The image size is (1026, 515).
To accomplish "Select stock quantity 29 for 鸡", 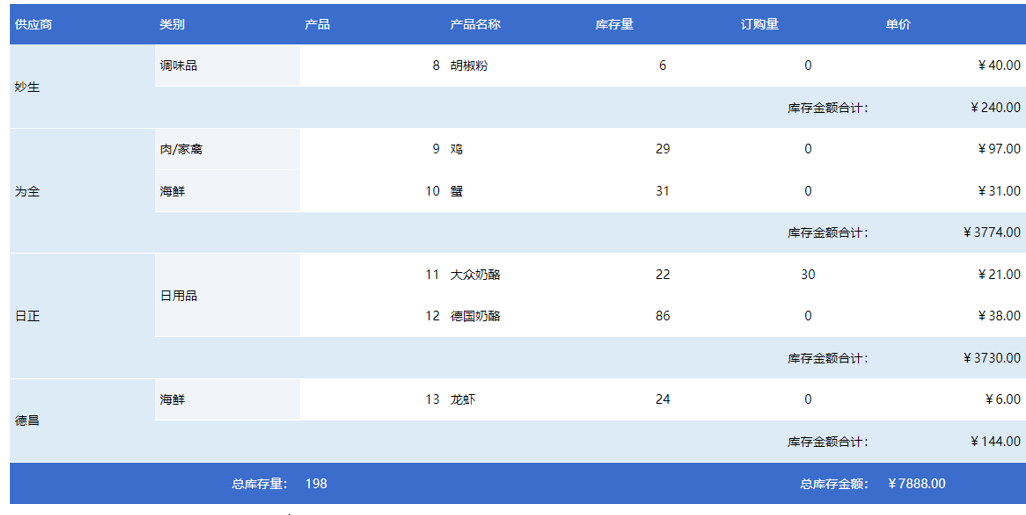I will pos(663,149).
